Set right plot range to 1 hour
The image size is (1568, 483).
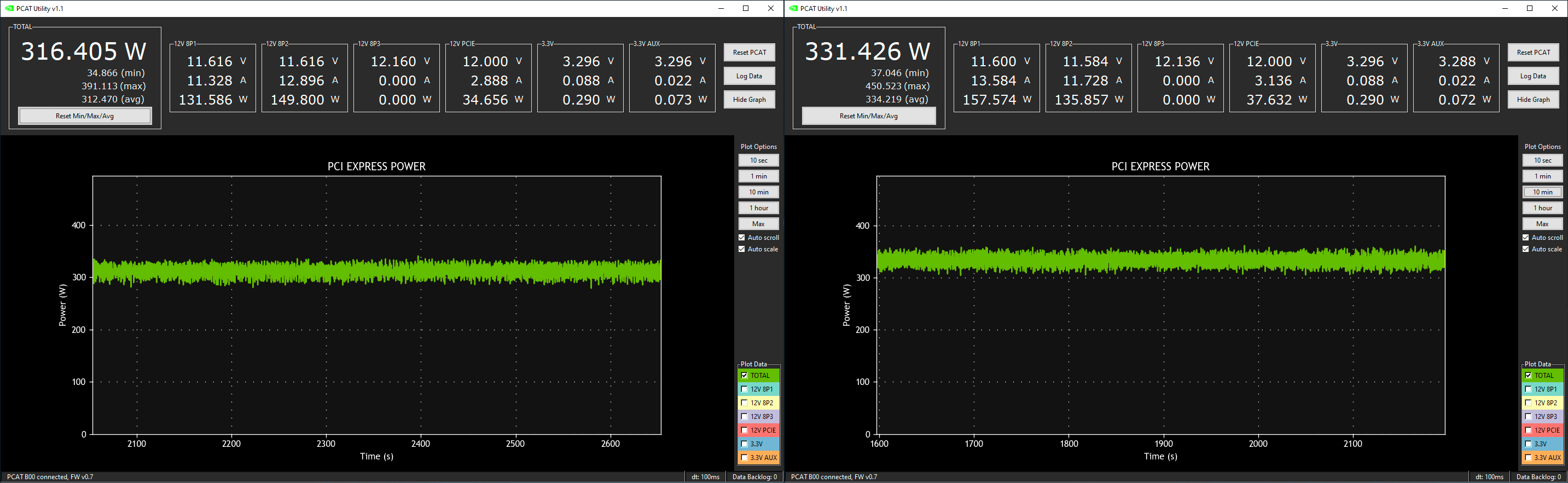point(1542,208)
